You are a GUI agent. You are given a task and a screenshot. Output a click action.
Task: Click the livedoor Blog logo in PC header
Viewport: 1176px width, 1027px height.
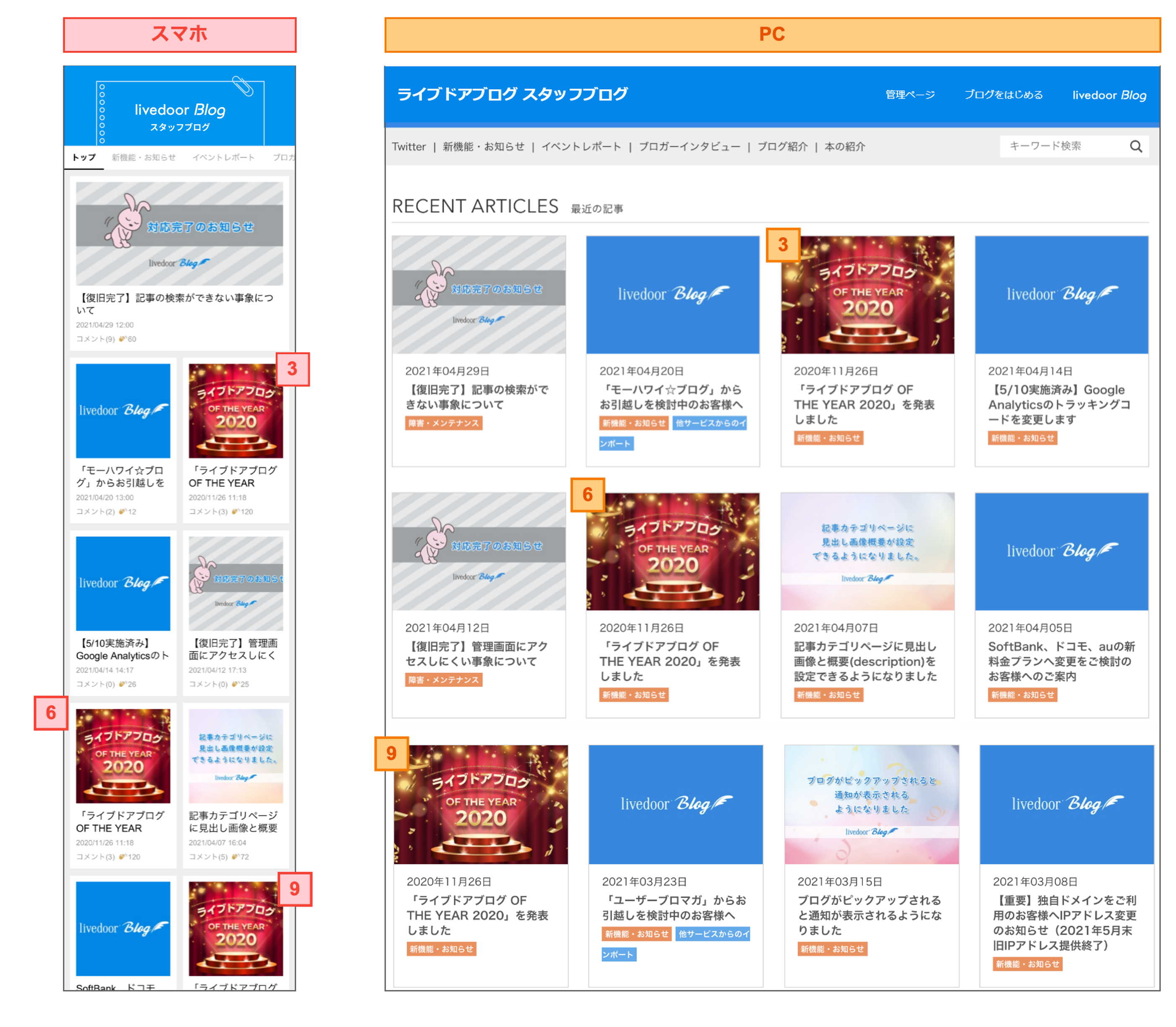(x=1109, y=95)
